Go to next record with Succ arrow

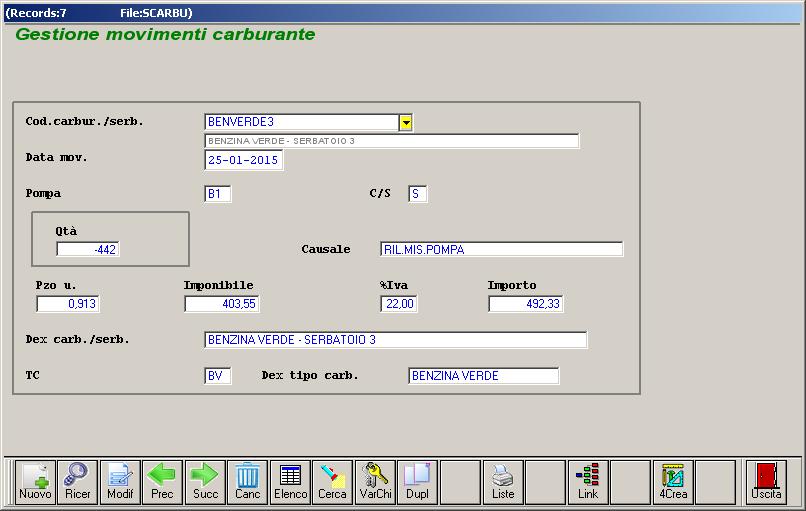tap(205, 482)
